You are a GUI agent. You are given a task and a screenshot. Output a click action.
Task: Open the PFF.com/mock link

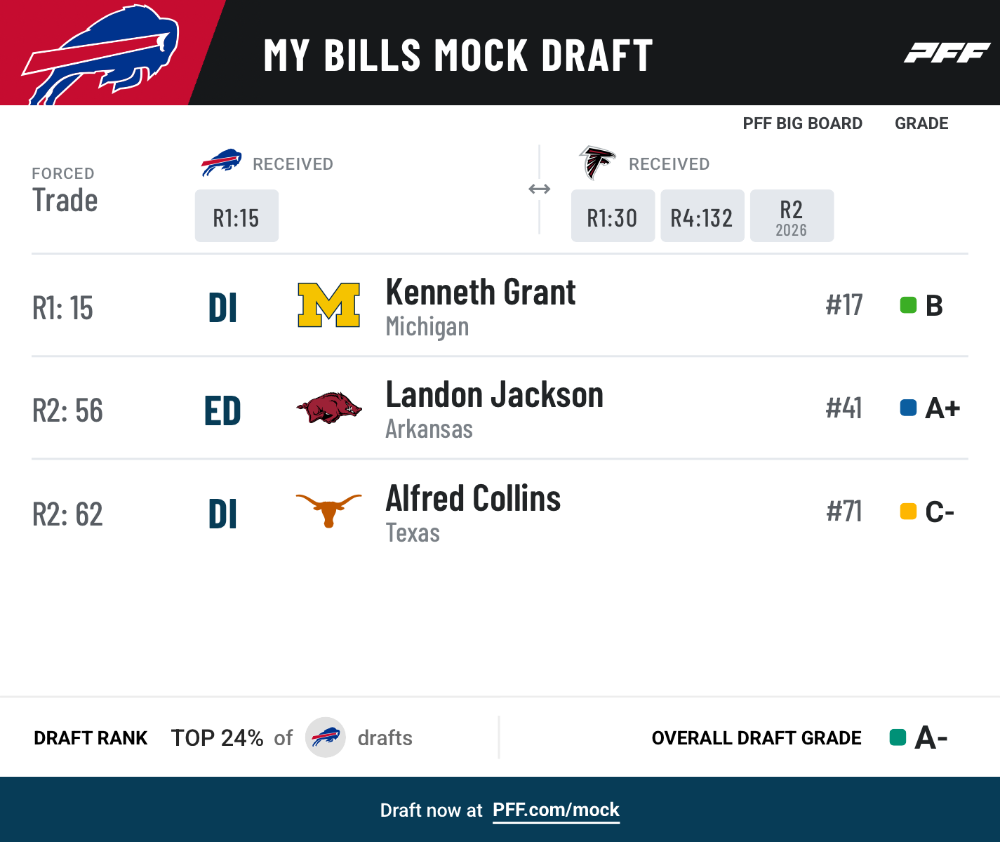click(x=556, y=810)
